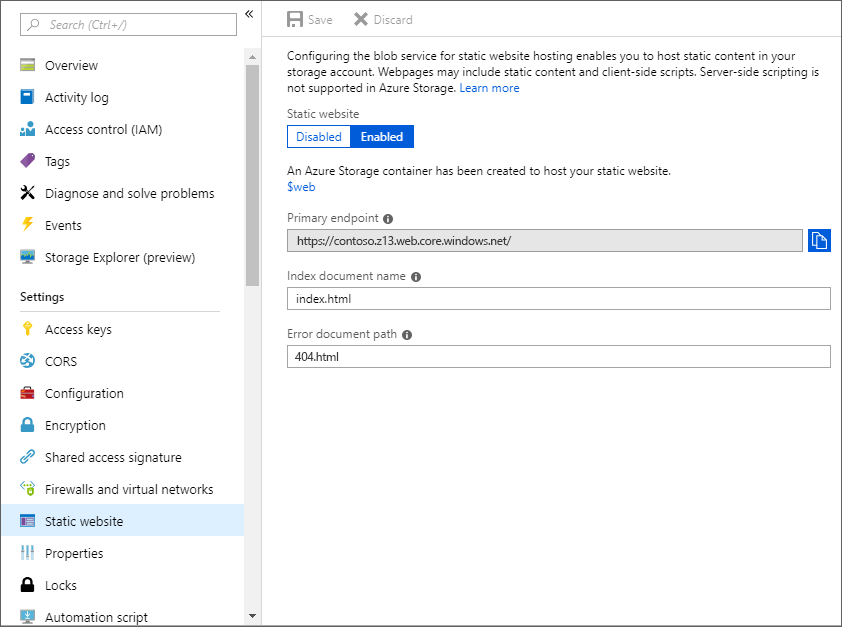Viewport: 842px width, 627px height.
Task: Click the red Configuration toolbox icon
Action: [x=27, y=393]
